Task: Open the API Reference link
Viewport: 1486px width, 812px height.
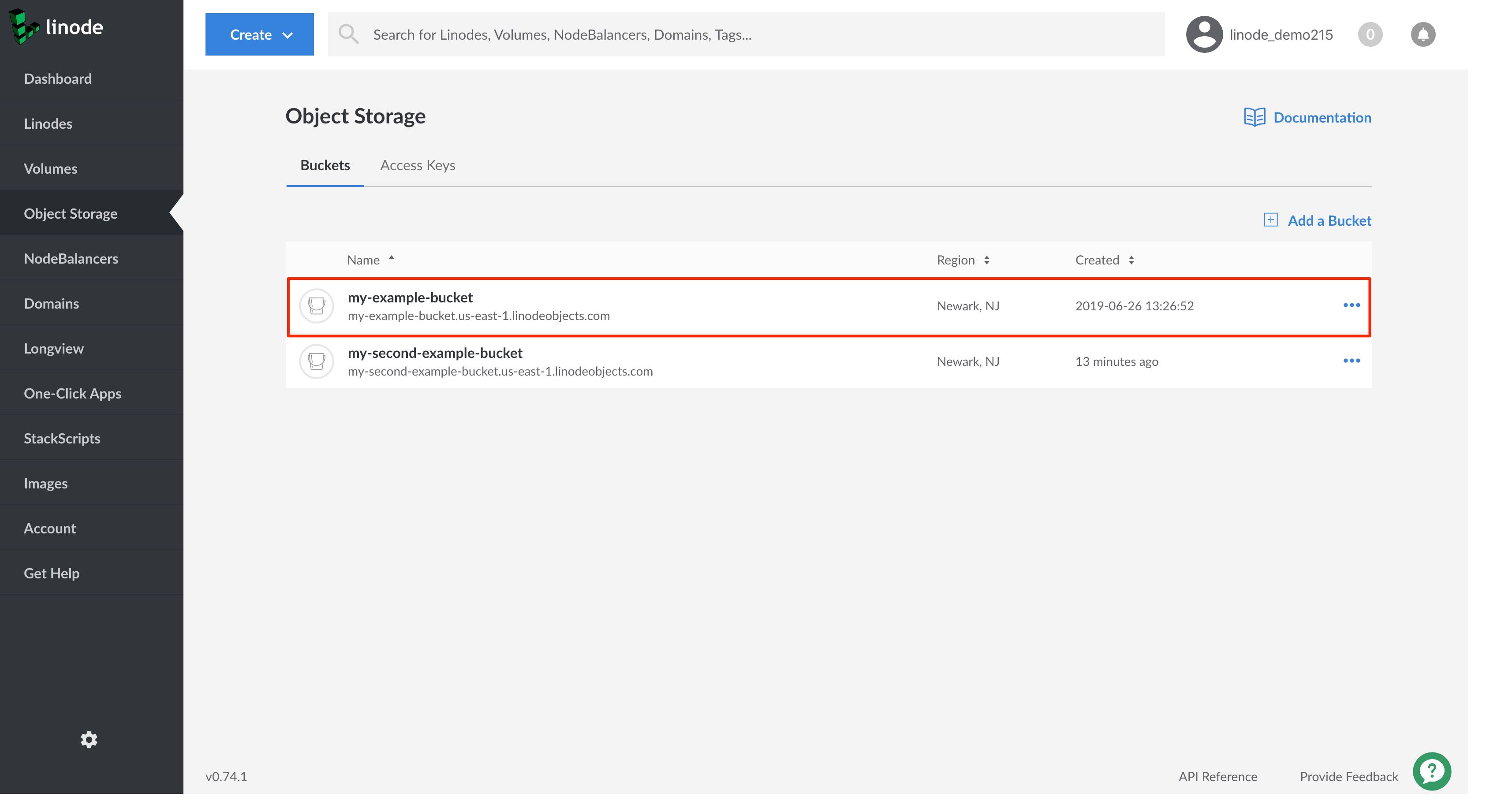Action: 1218,776
